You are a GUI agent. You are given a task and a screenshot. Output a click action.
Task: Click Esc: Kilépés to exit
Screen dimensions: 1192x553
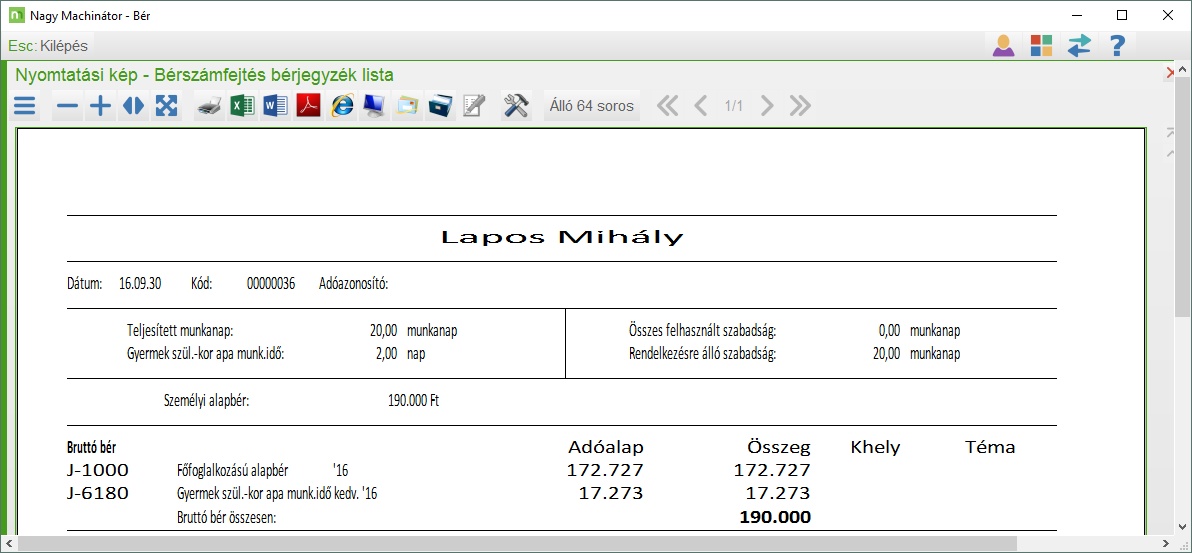(x=48, y=46)
